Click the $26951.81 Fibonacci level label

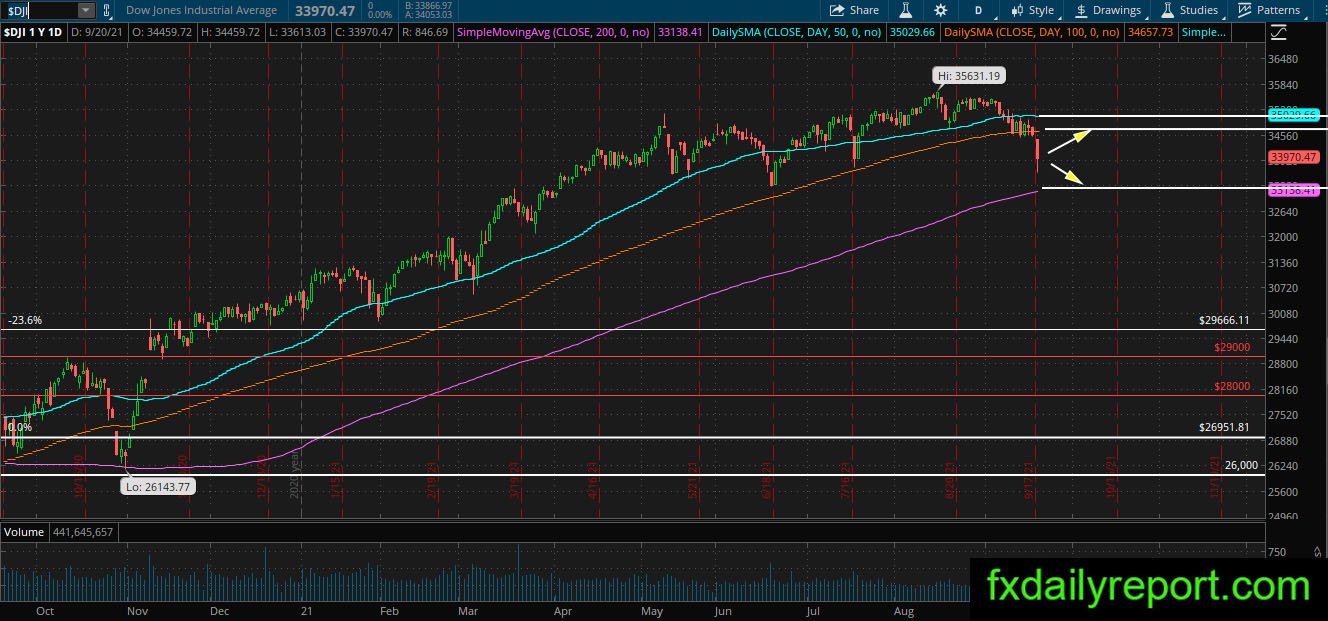1225,427
